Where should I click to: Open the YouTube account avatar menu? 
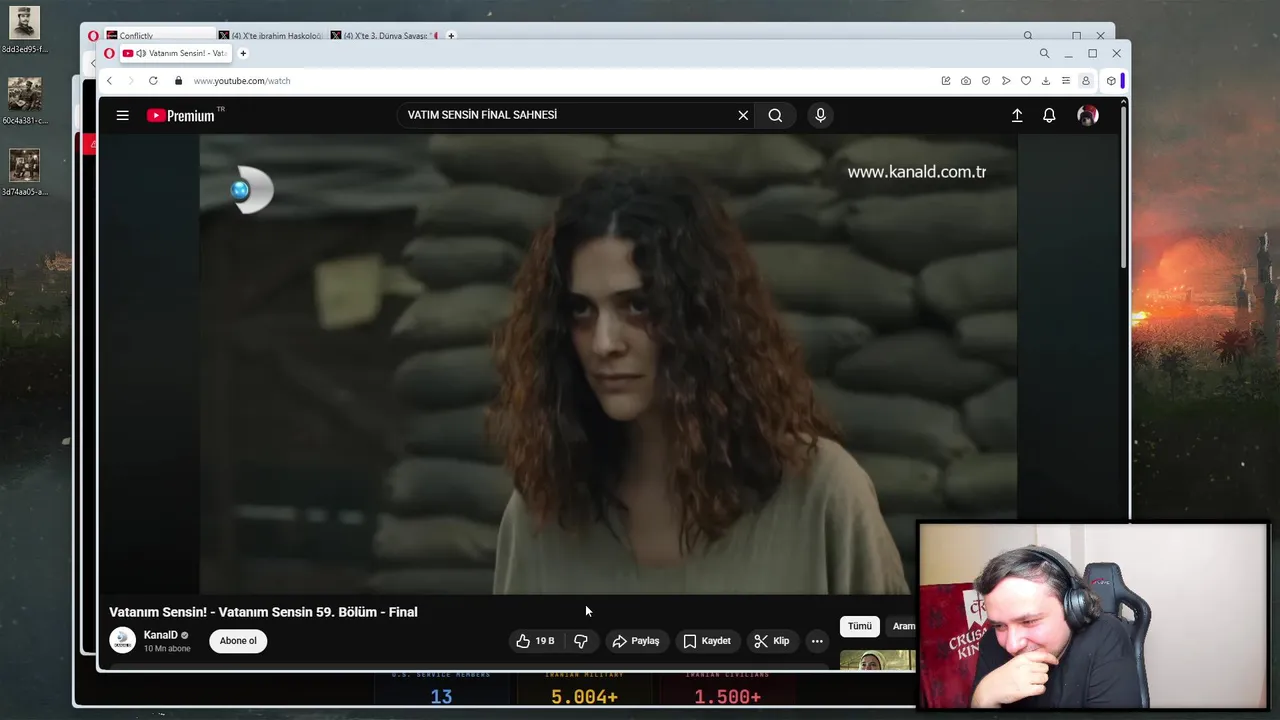coord(1088,115)
